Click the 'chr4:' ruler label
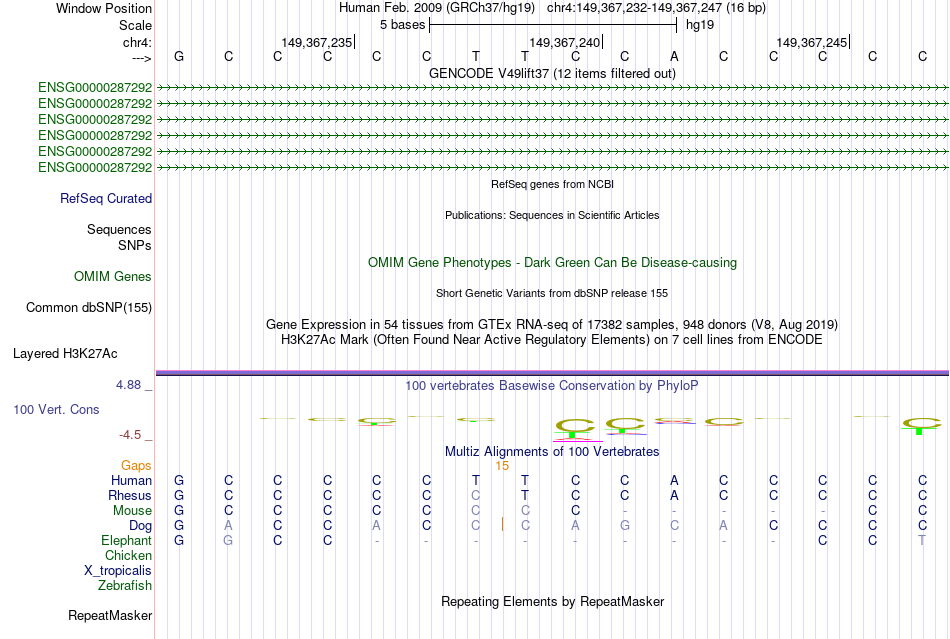Screen dimensions: 950x639 tap(137, 42)
